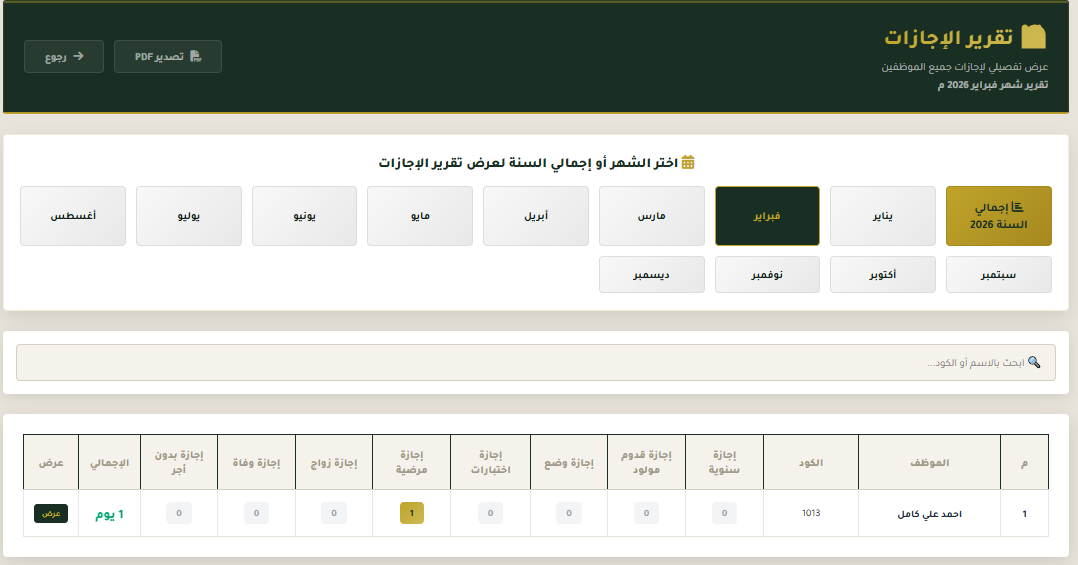This screenshot has height=565, width=1078.
Task: Select month أبريل
Action: (536, 216)
